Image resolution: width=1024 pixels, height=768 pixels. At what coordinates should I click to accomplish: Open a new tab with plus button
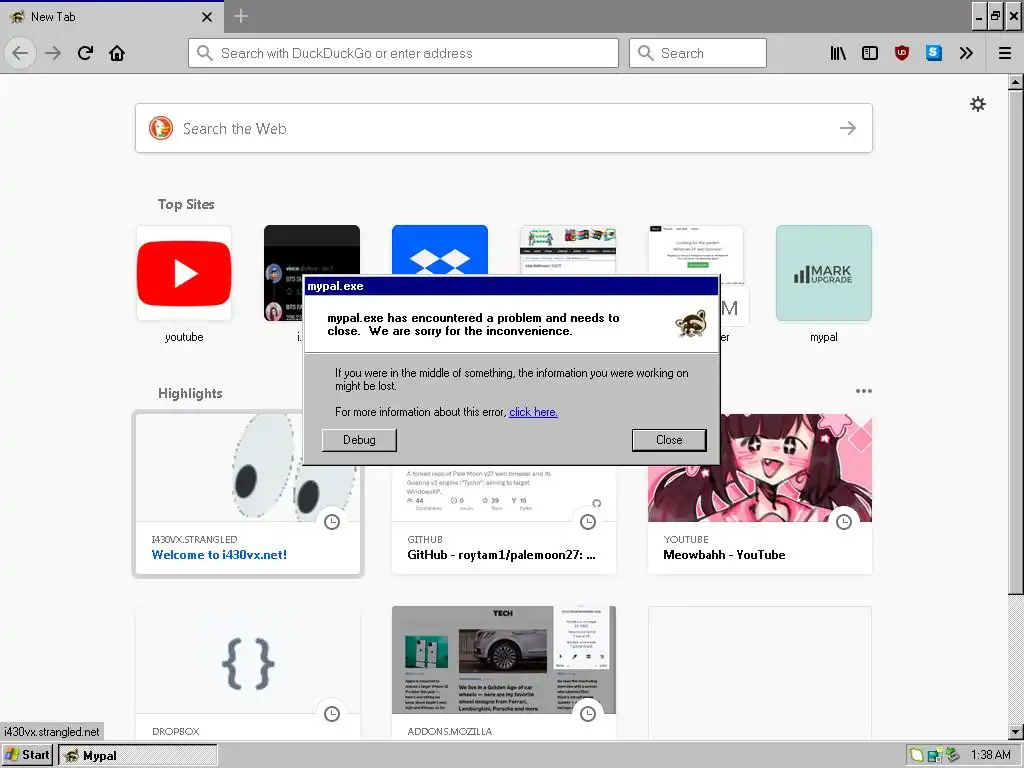[241, 16]
